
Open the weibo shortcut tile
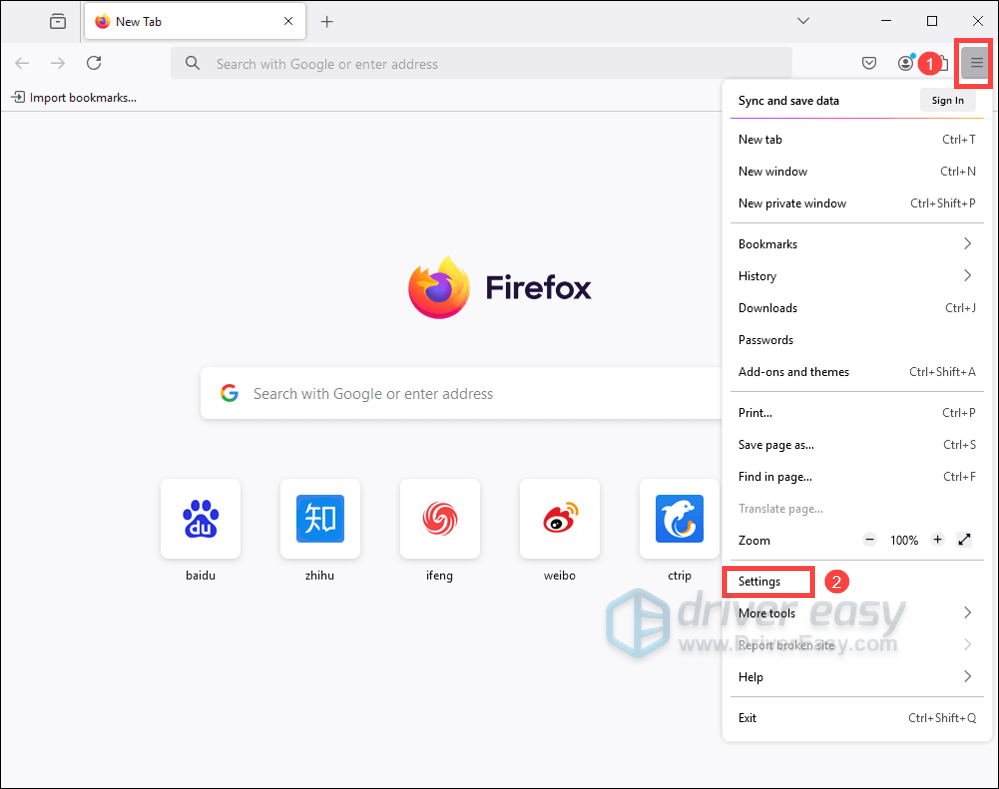click(559, 519)
